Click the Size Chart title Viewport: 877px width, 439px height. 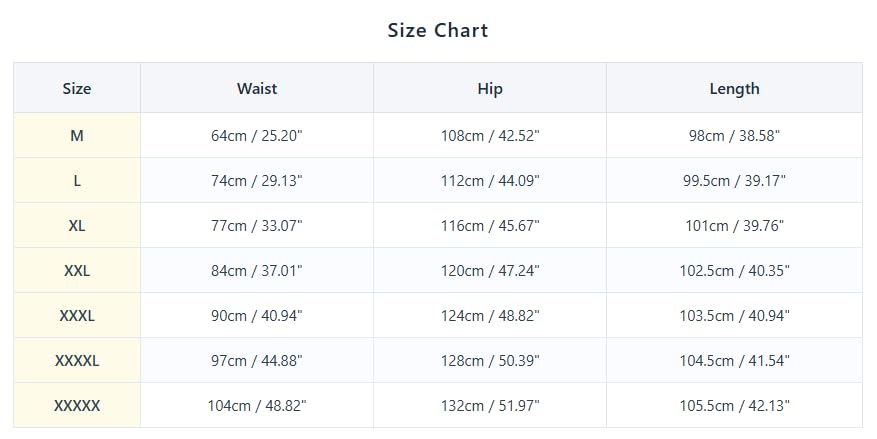(438, 30)
